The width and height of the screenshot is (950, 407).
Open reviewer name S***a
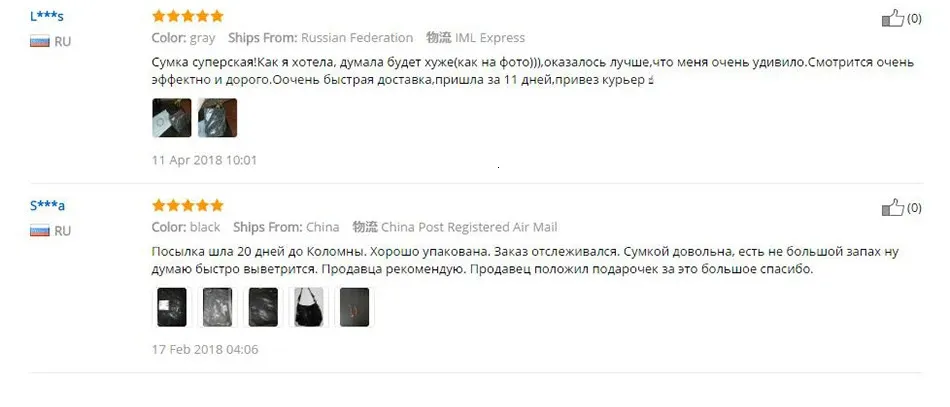pos(47,206)
